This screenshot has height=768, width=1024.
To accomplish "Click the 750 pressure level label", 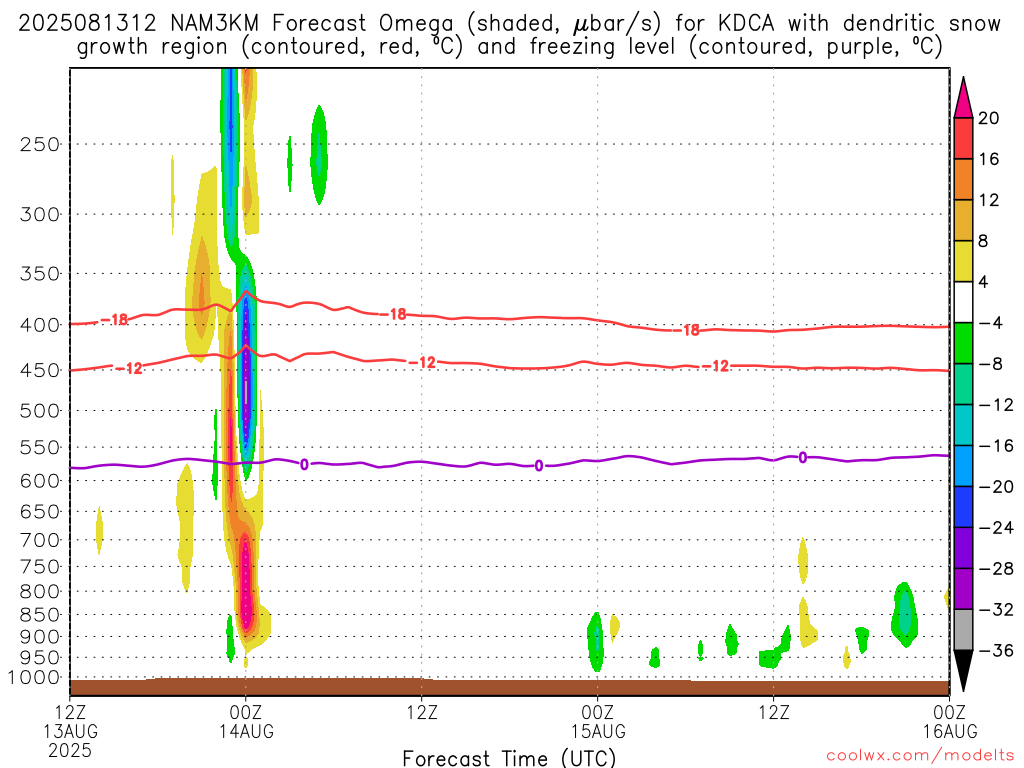I will tap(40, 567).
